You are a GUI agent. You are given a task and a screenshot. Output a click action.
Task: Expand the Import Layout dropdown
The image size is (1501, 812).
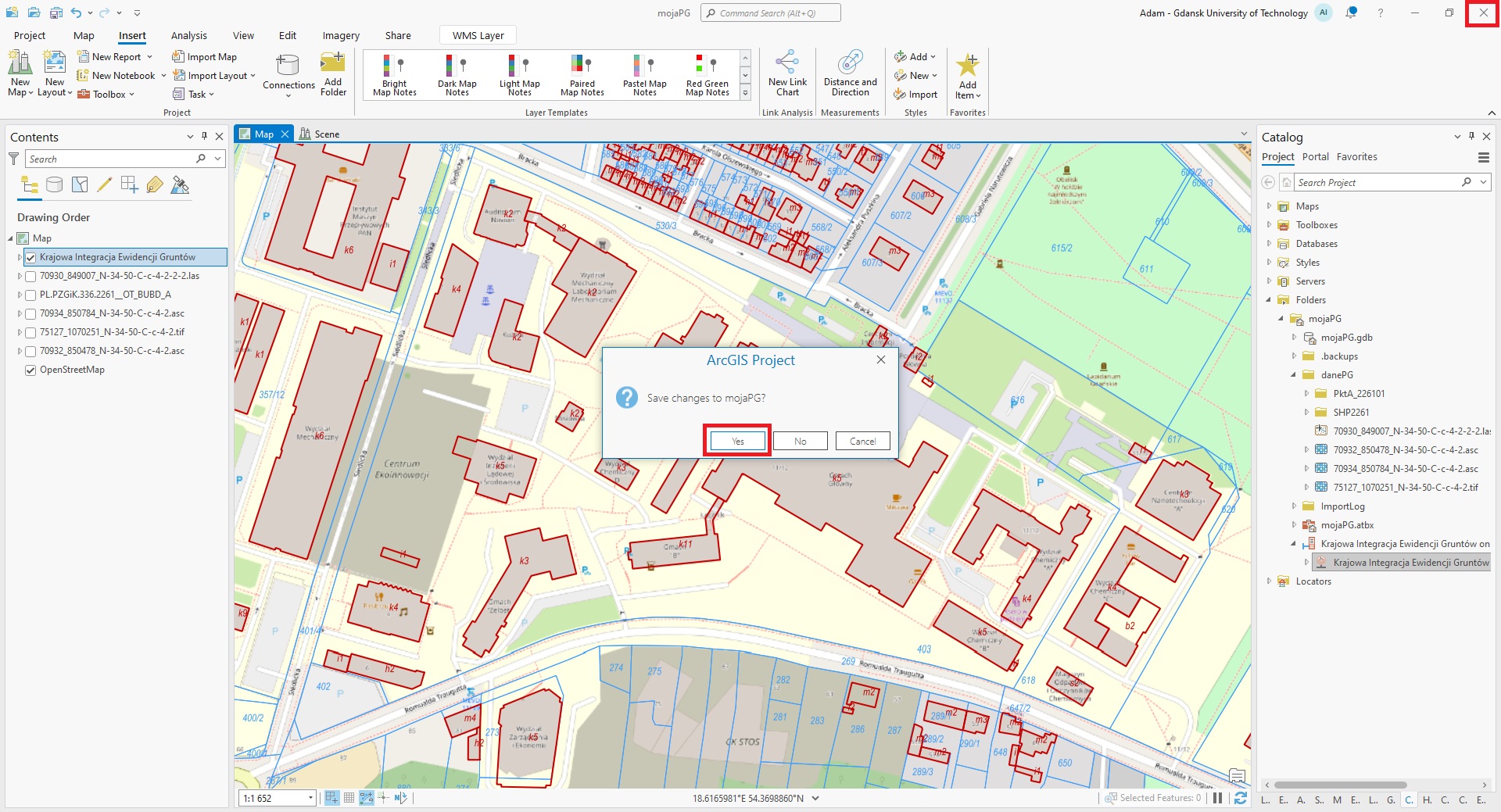(x=253, y=76)
